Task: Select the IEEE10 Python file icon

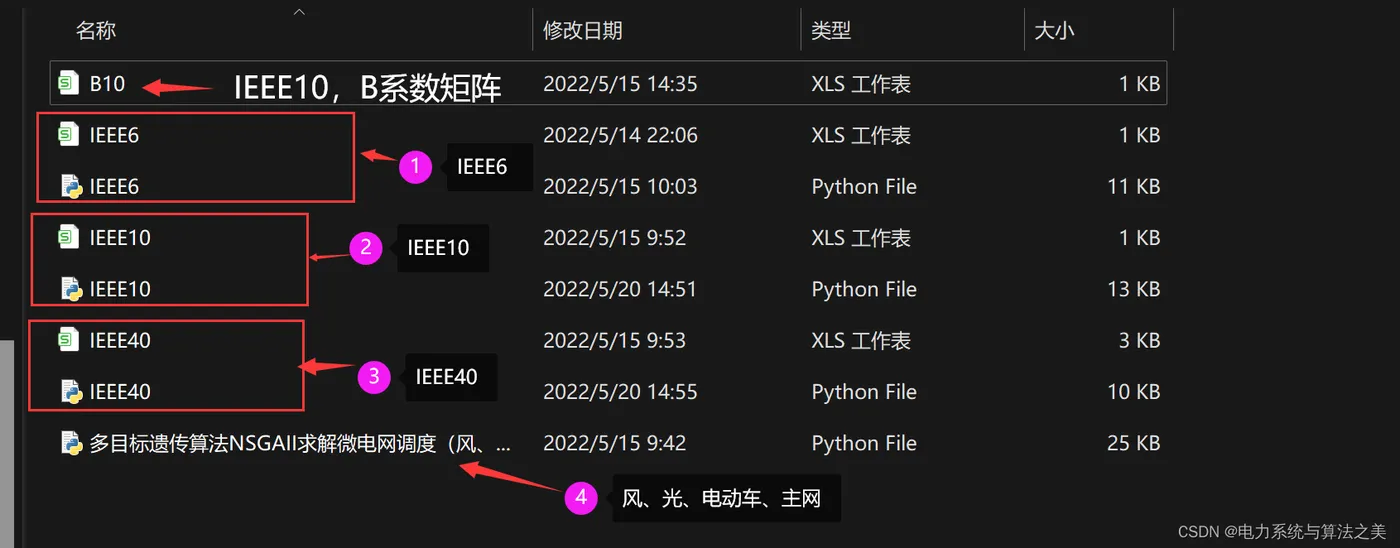Action: pos(70,289)
